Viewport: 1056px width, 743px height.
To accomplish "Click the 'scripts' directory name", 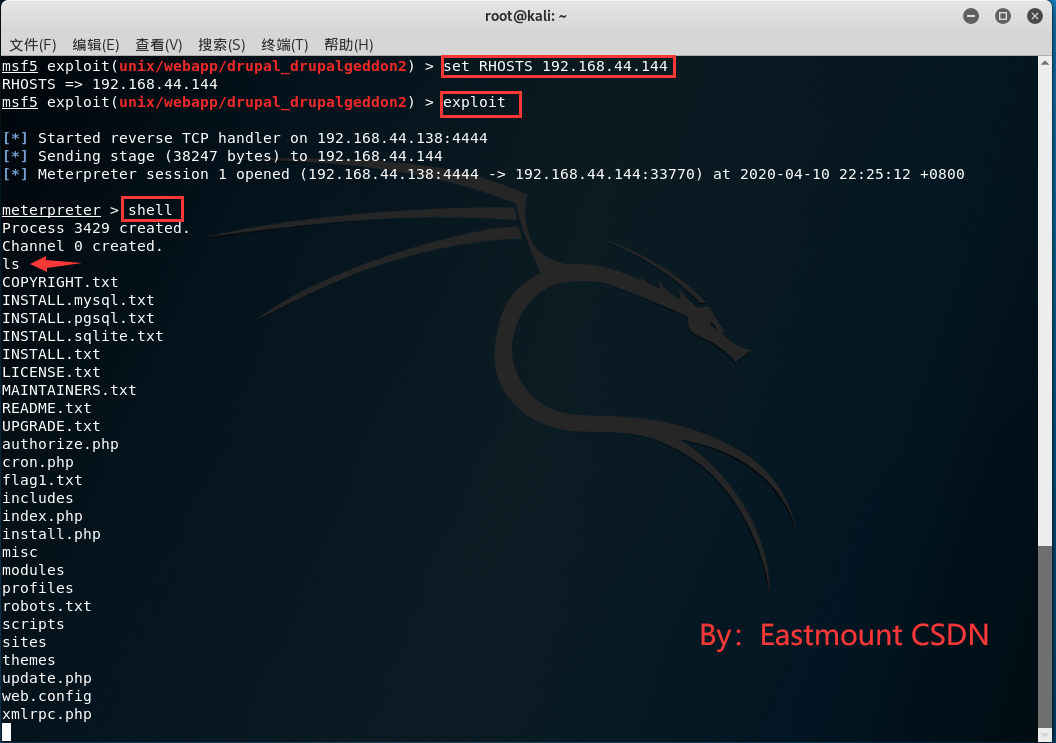I will tap(33, 624).
